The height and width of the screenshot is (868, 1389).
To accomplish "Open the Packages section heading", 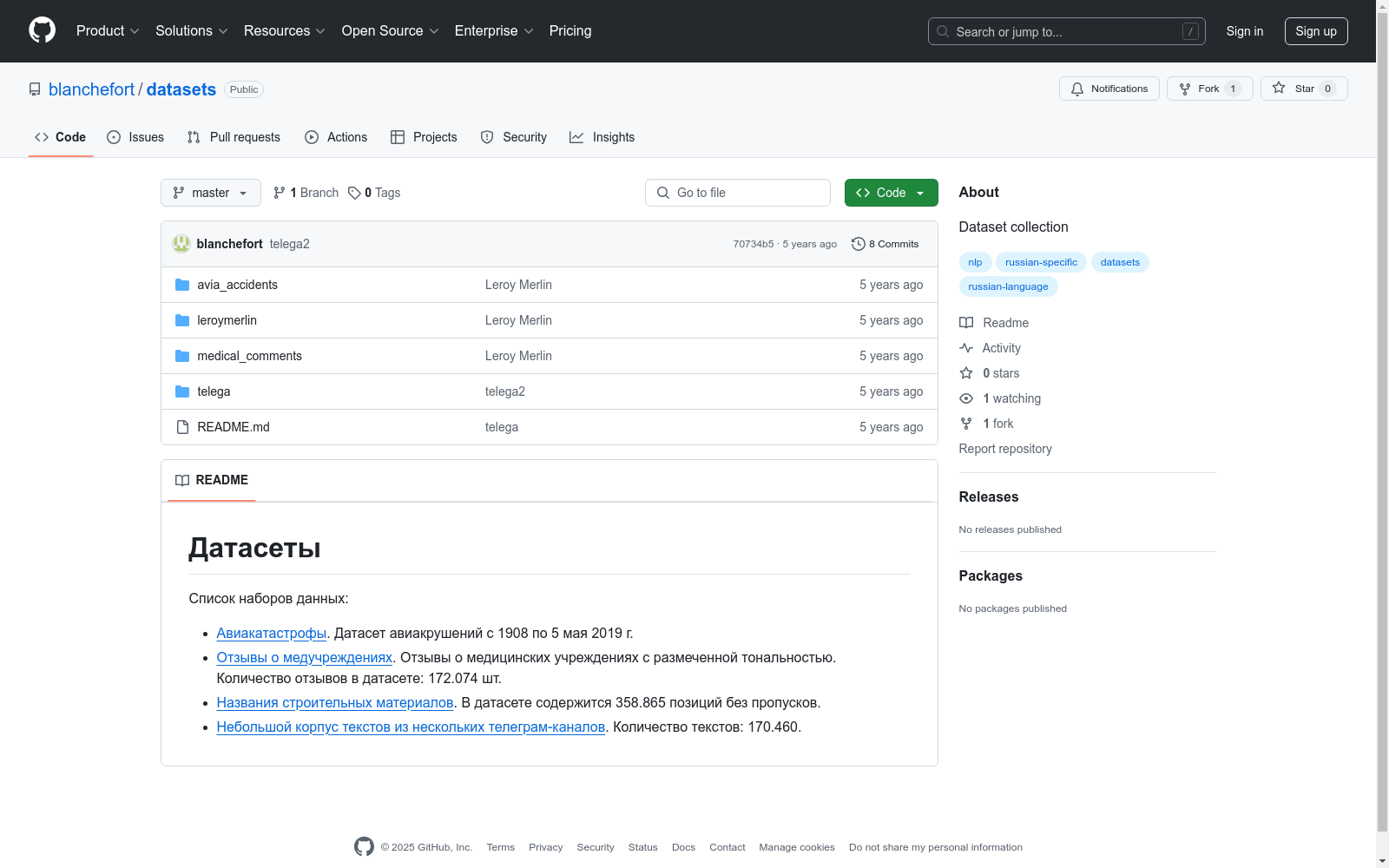I will click(991, 576).
